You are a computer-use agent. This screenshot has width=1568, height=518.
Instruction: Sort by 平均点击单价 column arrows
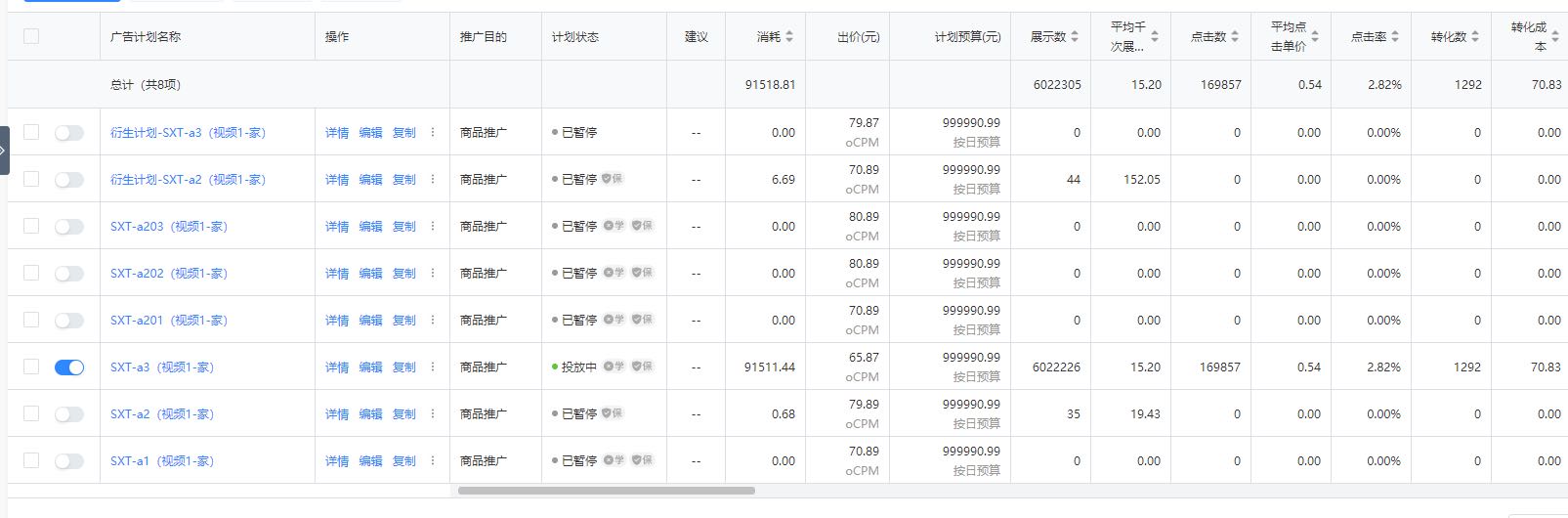(x=1315, y=36)
